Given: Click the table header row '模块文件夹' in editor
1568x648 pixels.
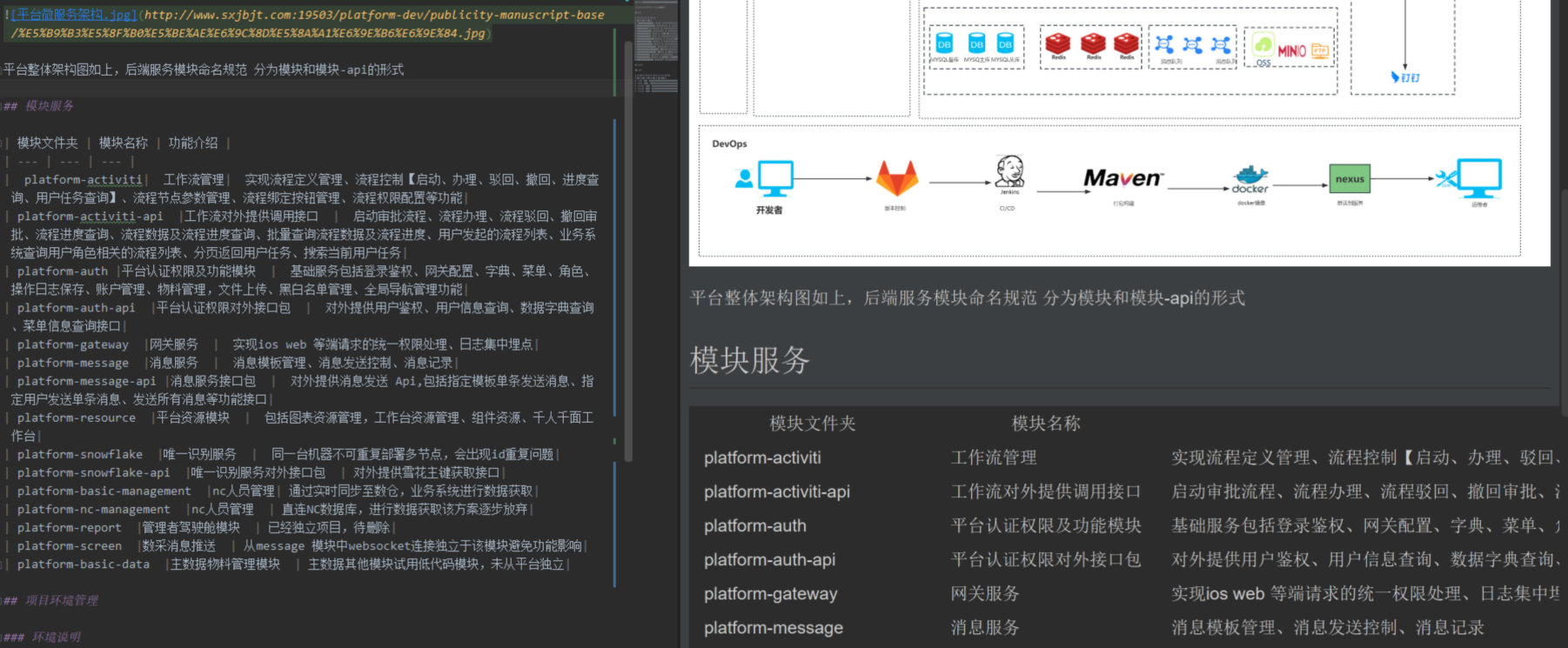Looking at the screenshot, I should (x=117, y=143).
